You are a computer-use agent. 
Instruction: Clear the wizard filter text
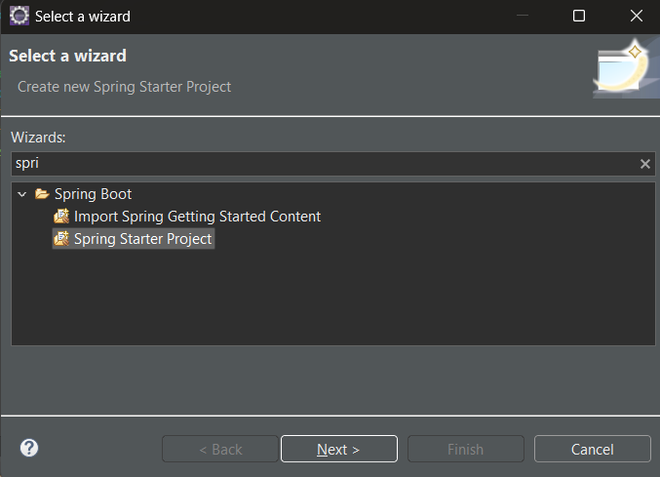point(645,164)
